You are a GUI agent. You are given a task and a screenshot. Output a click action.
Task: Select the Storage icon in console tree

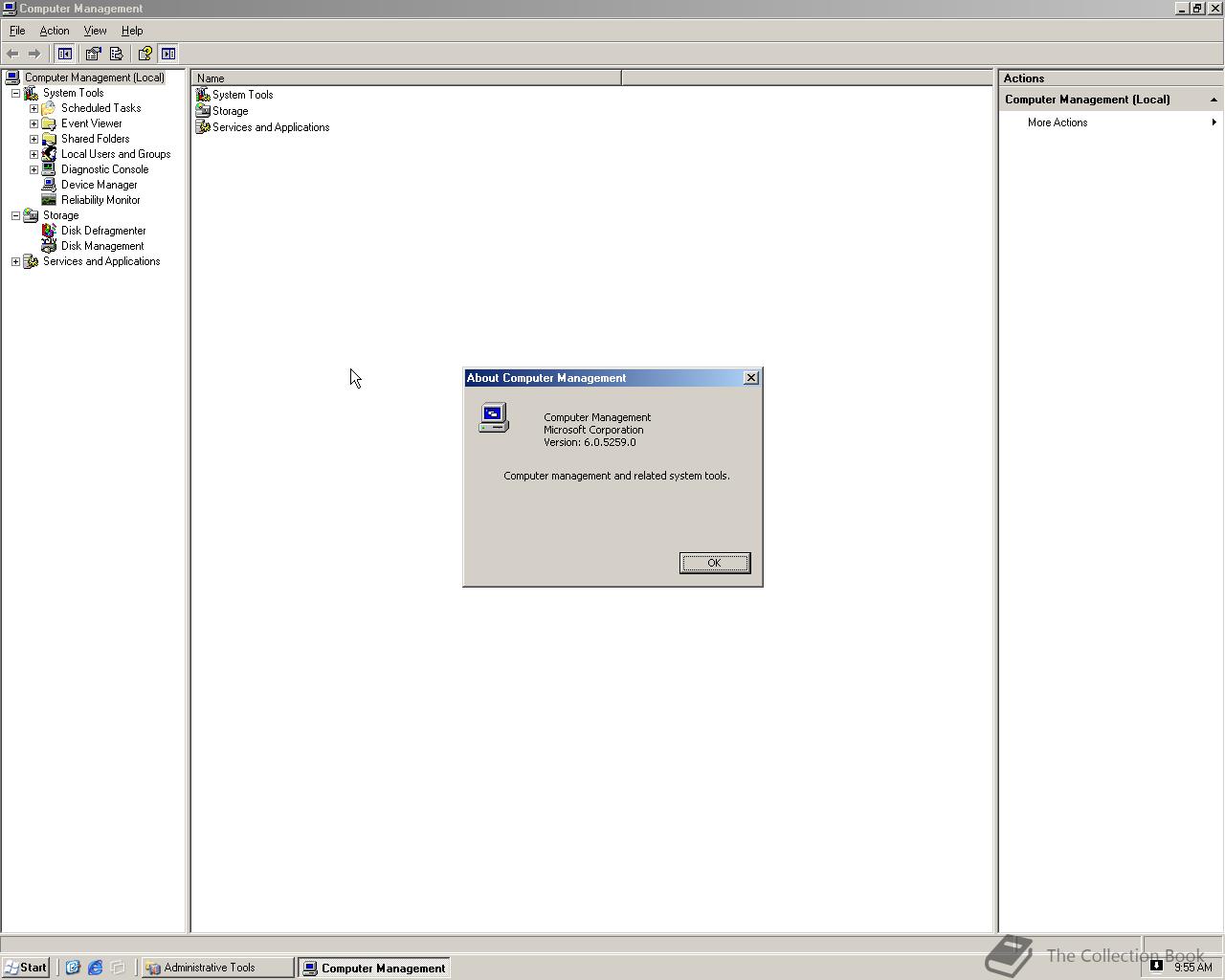tap(31, 215)
